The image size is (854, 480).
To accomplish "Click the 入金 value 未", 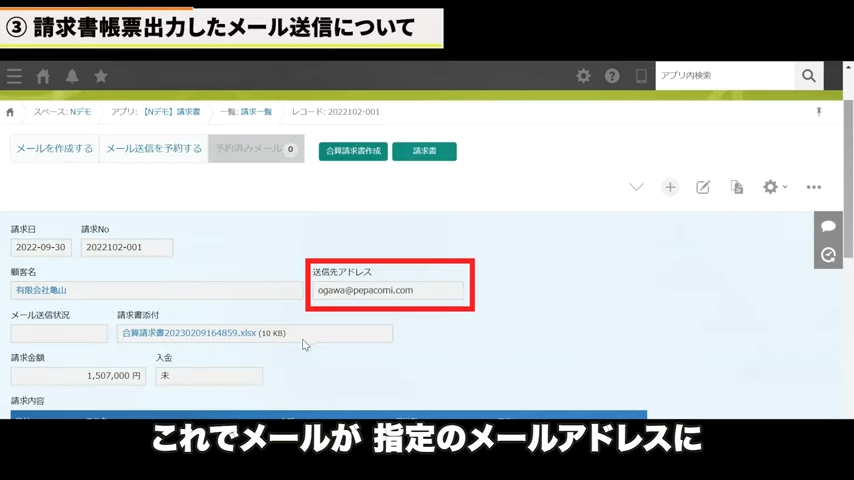I will click(x=209, y=376).
